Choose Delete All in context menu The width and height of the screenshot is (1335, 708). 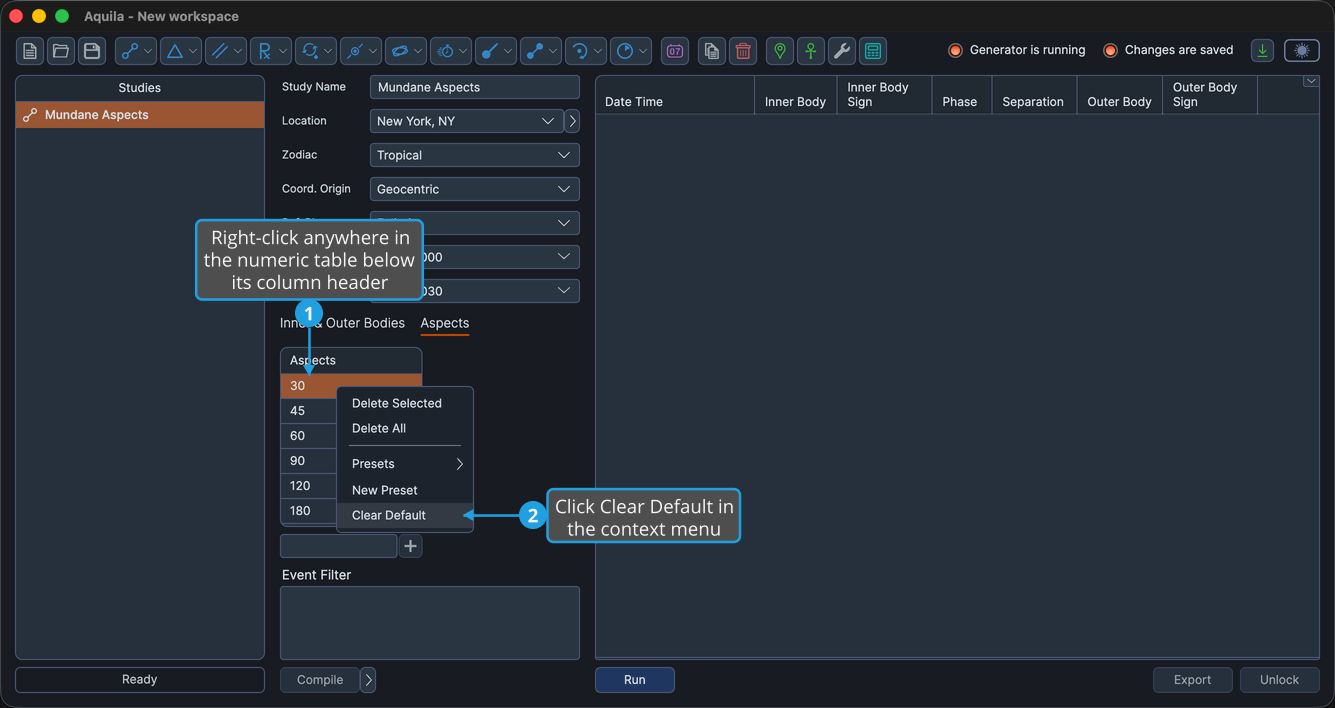coord(405,428)
